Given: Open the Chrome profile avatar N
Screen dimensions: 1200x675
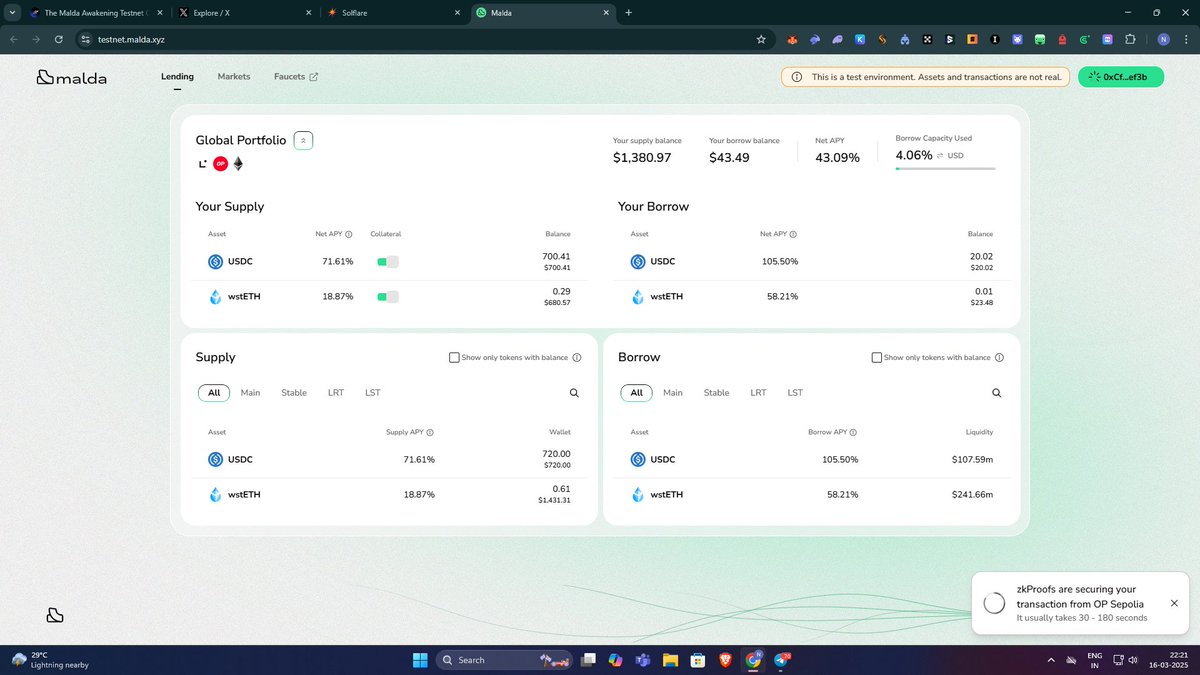Looking at the screenshot, I should pyautogui.click(x=1163, y=39).
